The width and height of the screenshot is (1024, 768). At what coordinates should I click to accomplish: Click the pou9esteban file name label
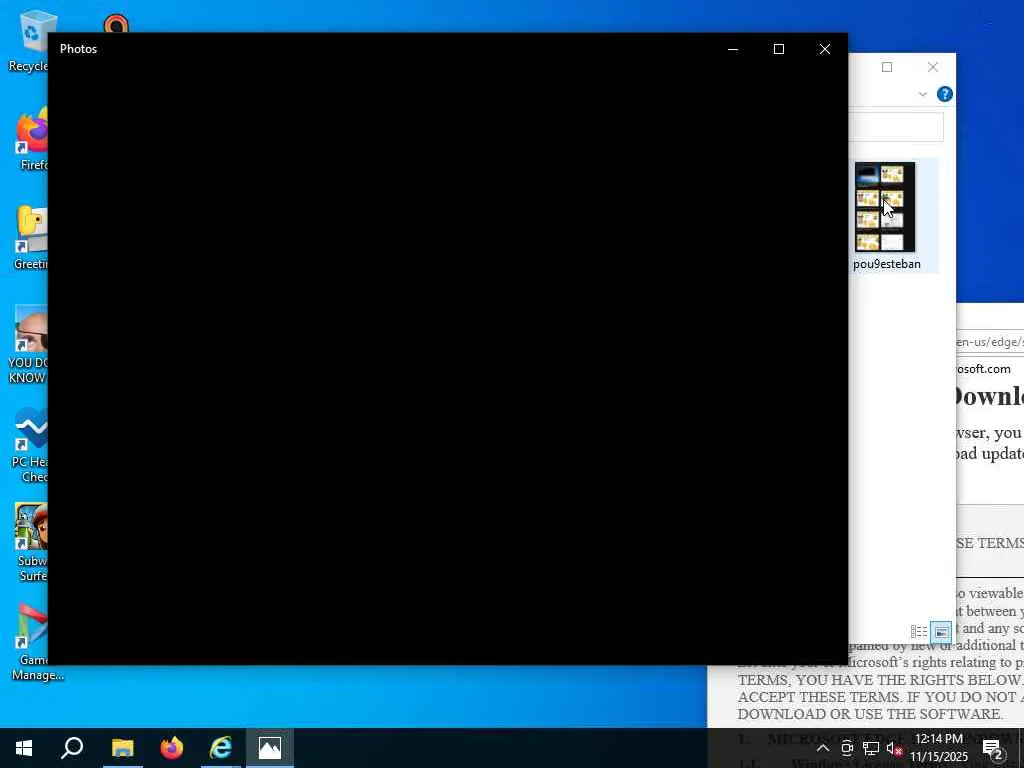[x=887, y=264]
